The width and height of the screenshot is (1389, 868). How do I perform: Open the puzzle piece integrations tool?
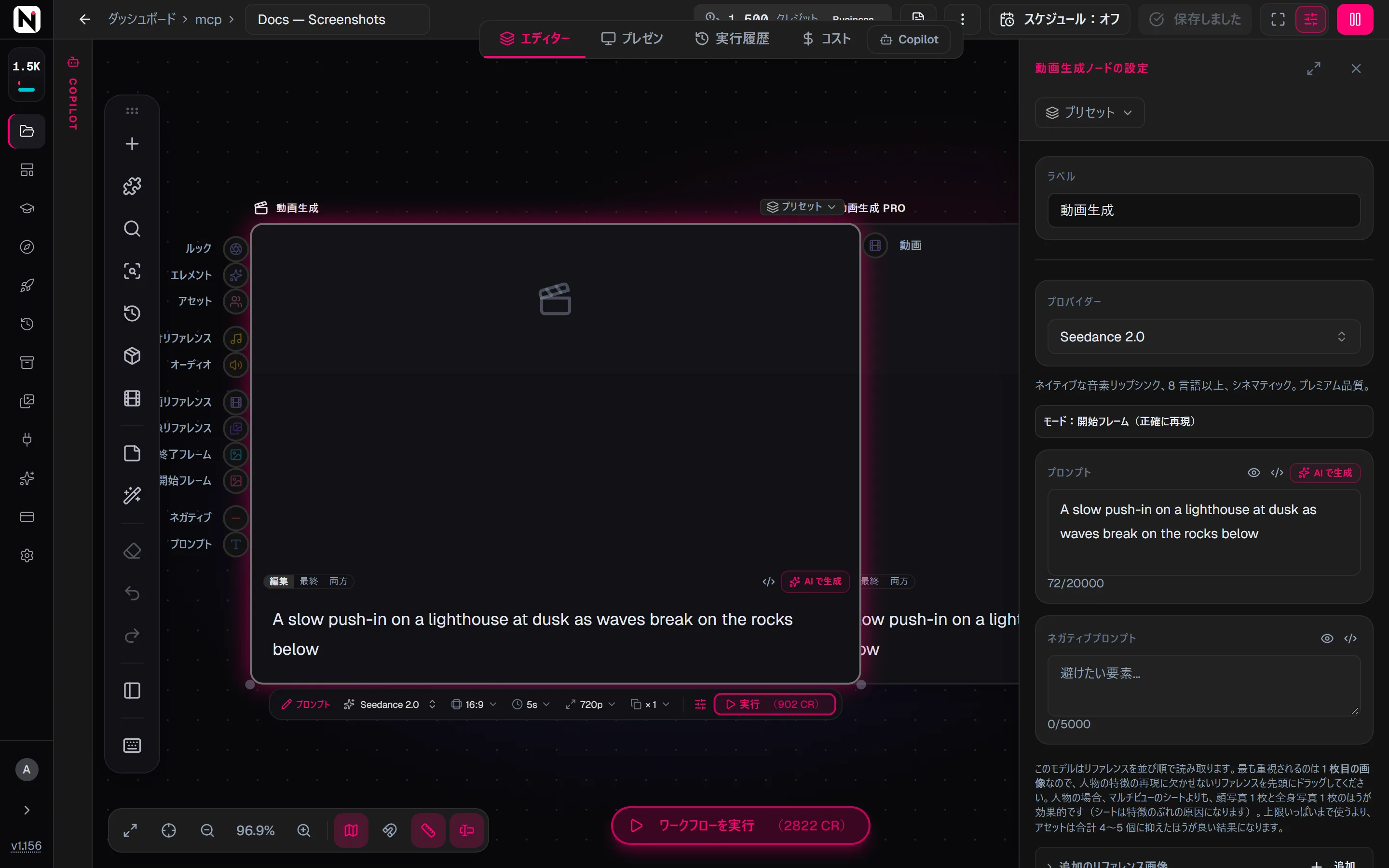132,186
